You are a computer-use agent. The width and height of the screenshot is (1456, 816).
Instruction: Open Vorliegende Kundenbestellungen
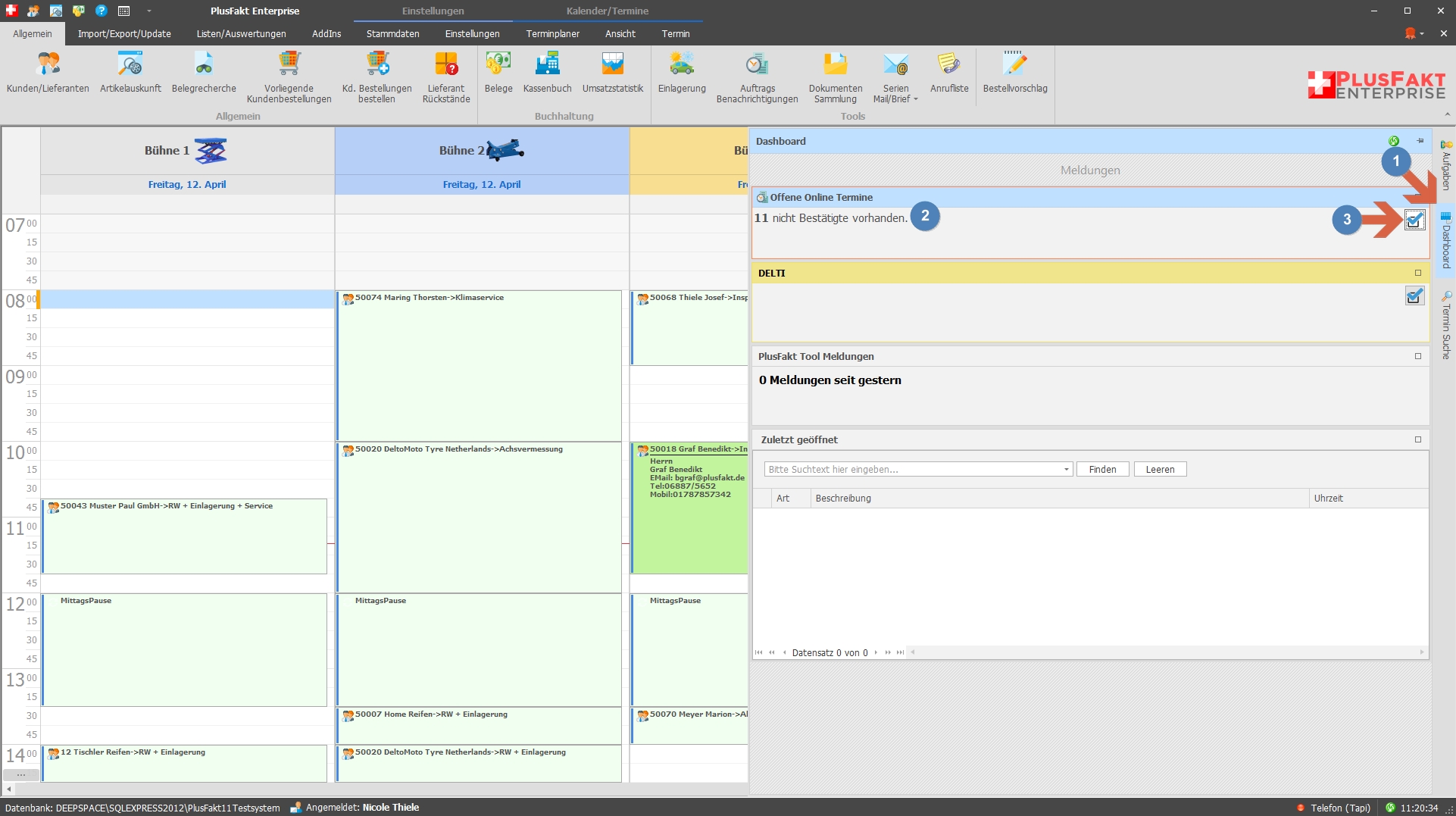click(289, 78)
